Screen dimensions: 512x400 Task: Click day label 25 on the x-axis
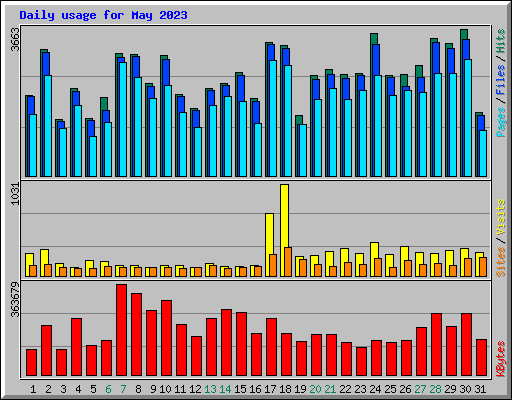click(390, 389)
